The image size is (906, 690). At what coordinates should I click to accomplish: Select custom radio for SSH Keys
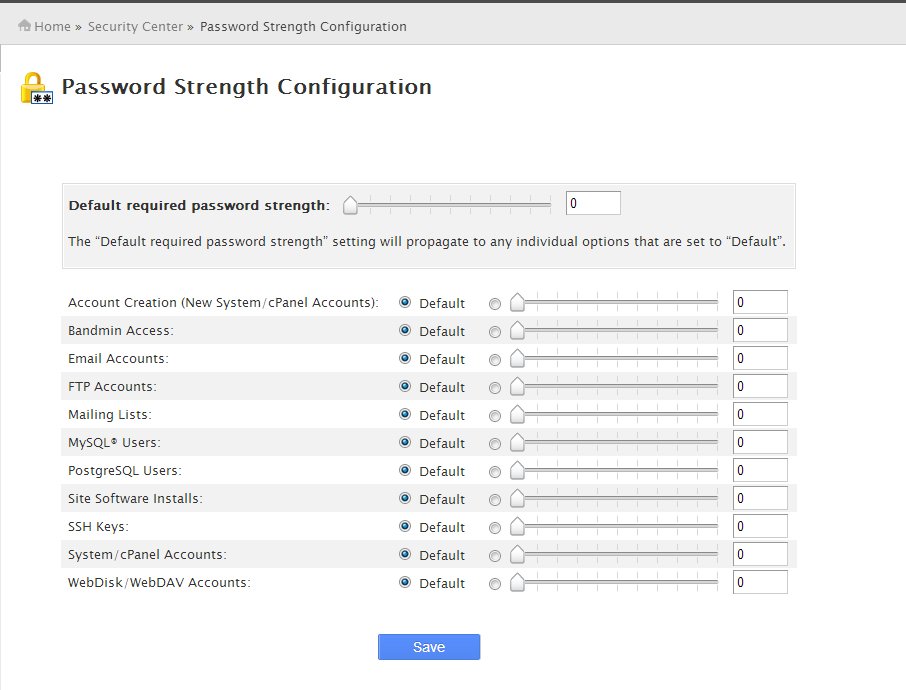pos(495,528)
